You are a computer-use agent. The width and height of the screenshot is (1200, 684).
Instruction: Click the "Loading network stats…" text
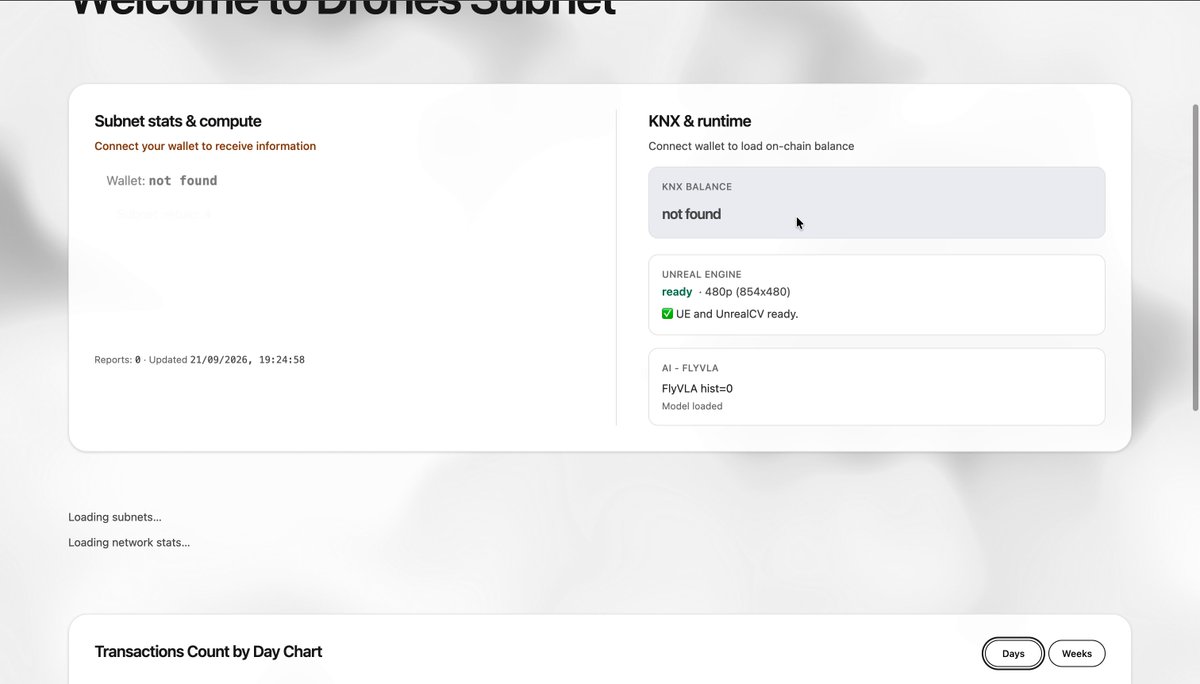click(x=129, y=543)
